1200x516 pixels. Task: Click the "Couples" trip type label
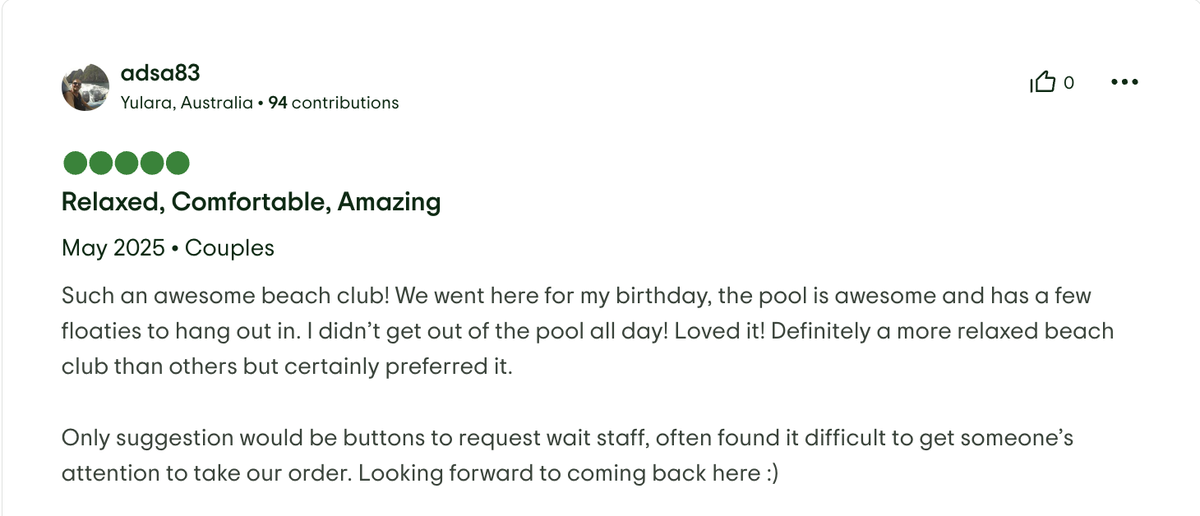[x=230, y=248]
